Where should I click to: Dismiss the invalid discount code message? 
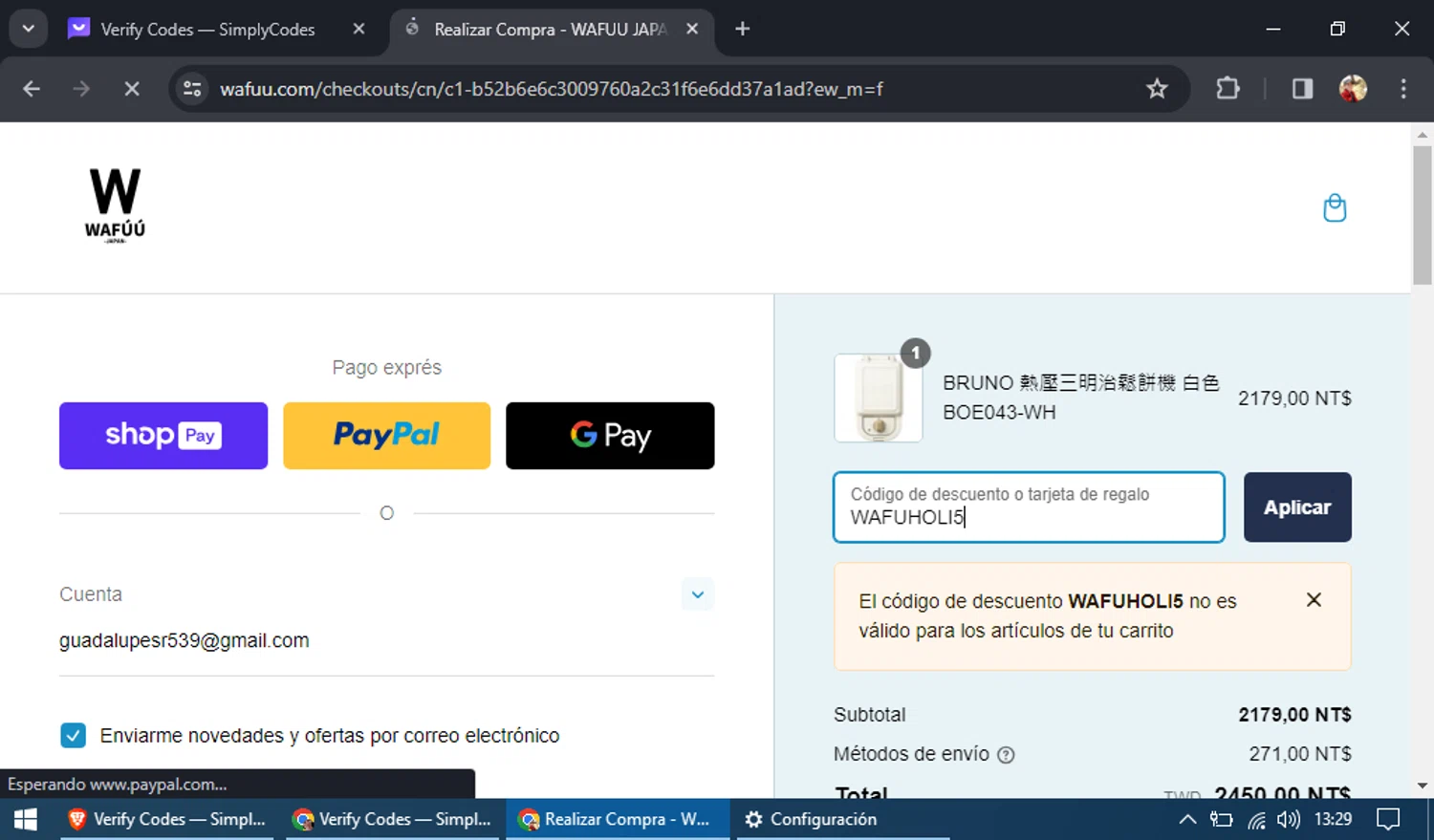coord(1314,600)
